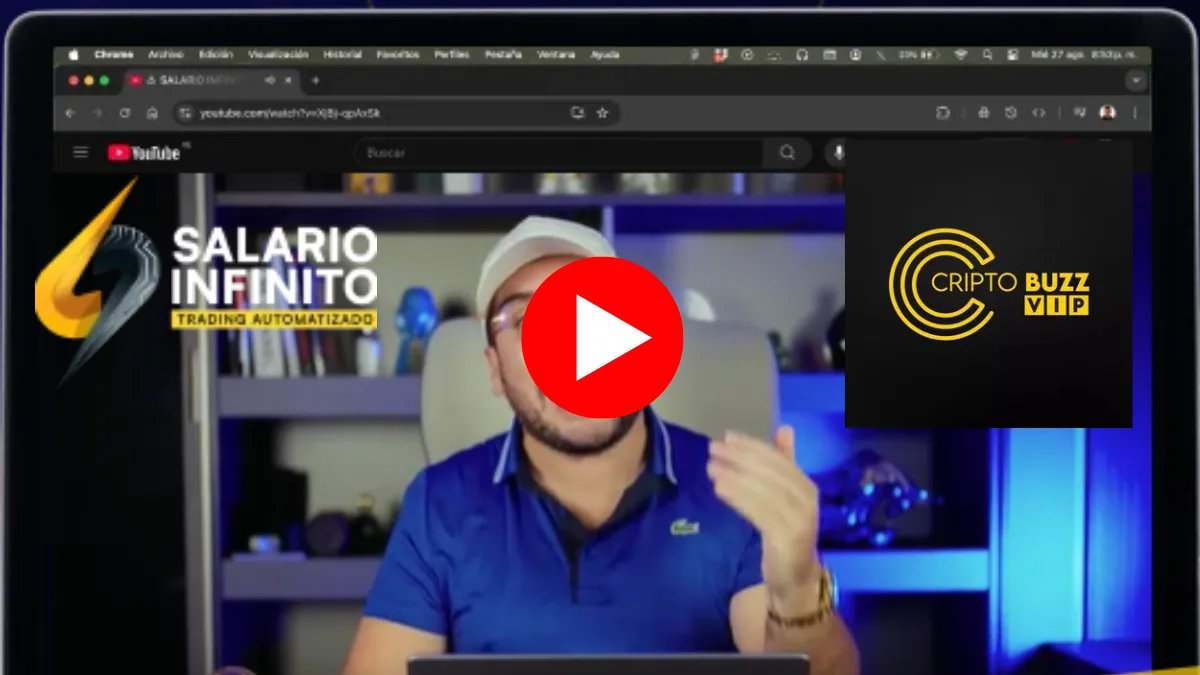1200x675 pixels.
Task: Open Chrome's home page icon
Action: pyautogui.click(x=152, y=113)
